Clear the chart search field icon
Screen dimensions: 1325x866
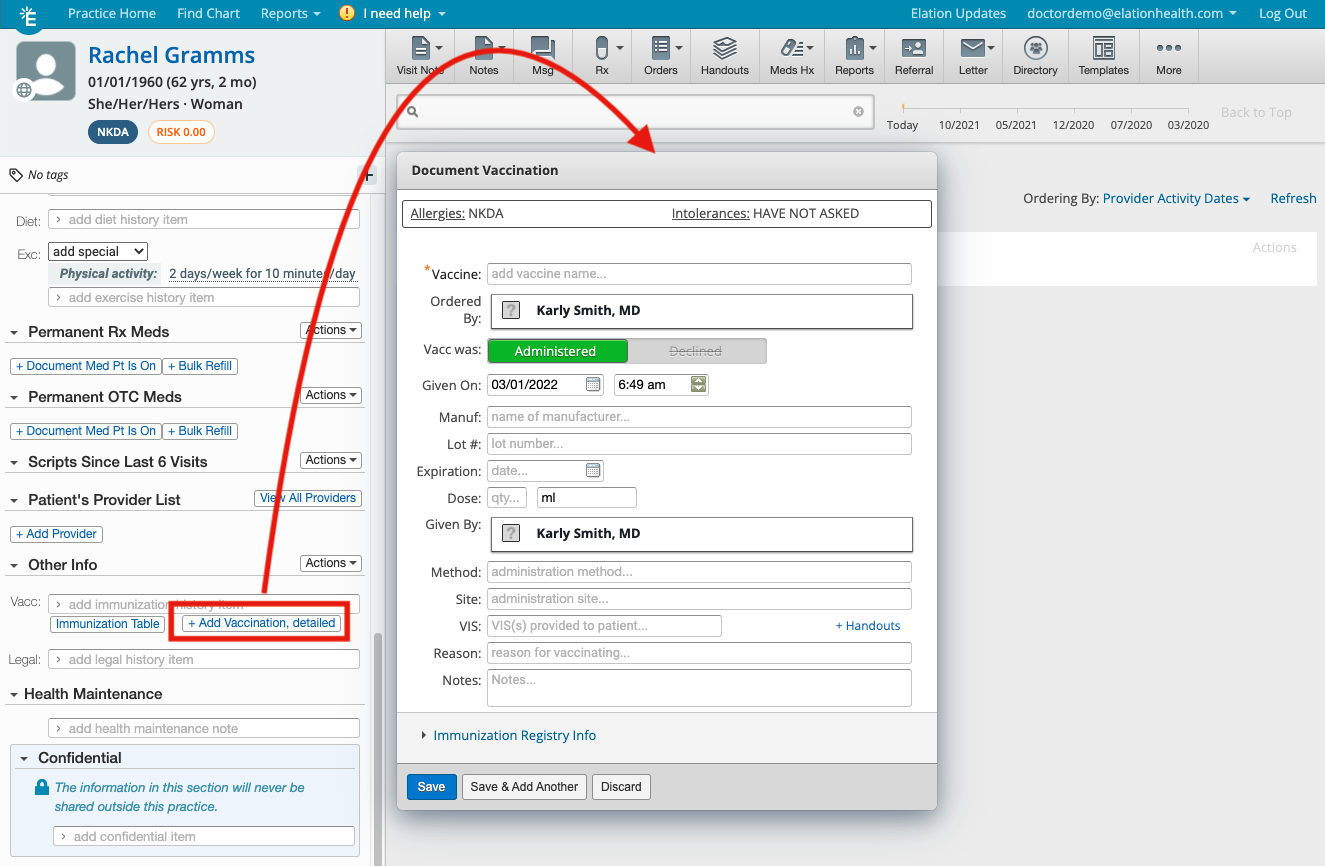858,112
